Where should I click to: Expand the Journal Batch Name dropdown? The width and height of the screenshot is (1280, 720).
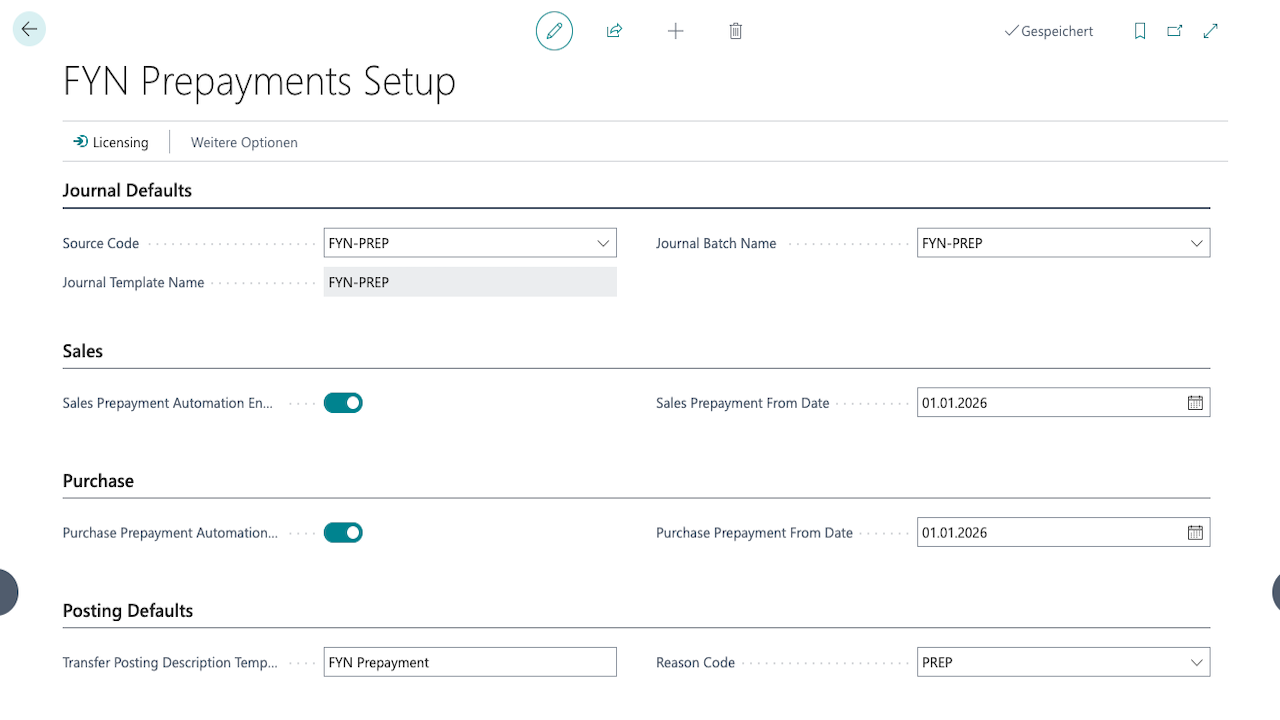point(1197,243)
